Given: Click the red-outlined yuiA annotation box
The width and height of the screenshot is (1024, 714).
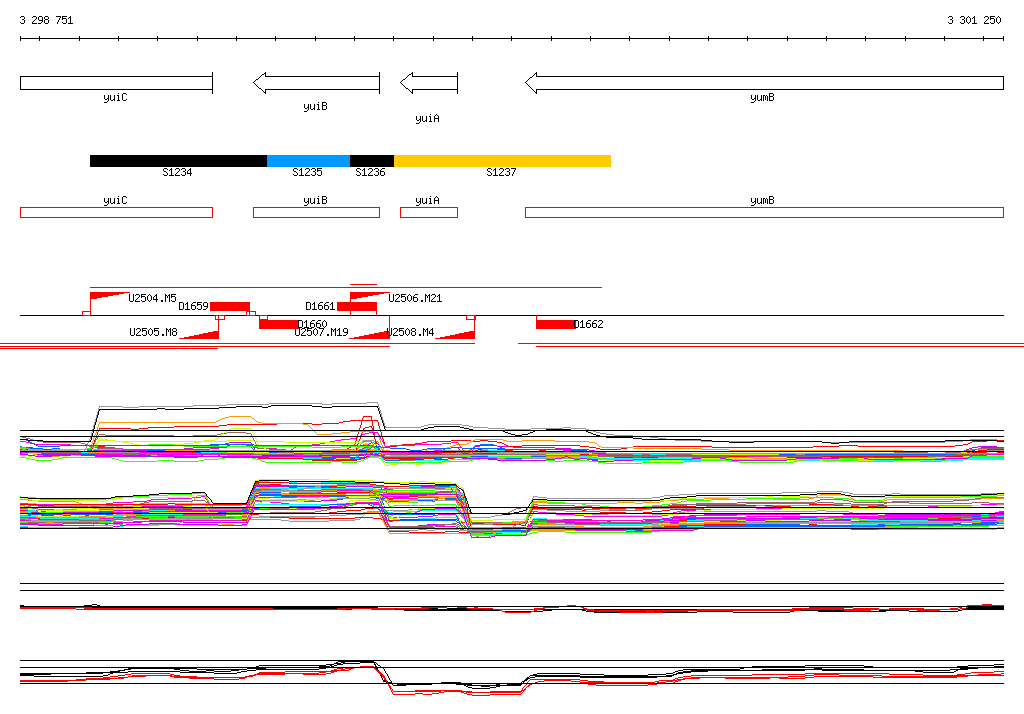Looking at the screenshot, I should 429,212.
